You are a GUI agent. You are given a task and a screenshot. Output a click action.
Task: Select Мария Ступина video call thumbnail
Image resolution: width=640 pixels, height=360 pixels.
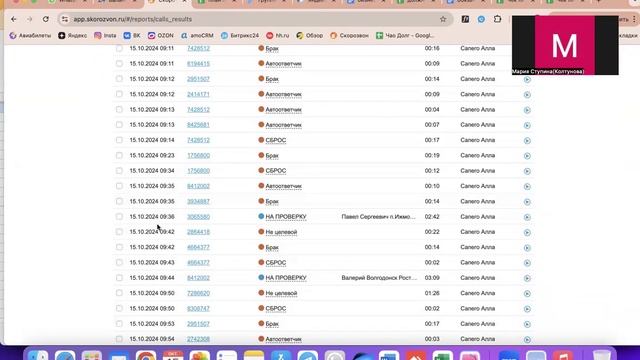point(565,45)
